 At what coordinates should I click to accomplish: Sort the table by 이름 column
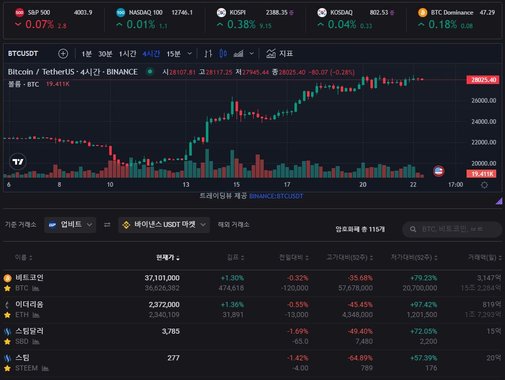click(x=23, y=257)
